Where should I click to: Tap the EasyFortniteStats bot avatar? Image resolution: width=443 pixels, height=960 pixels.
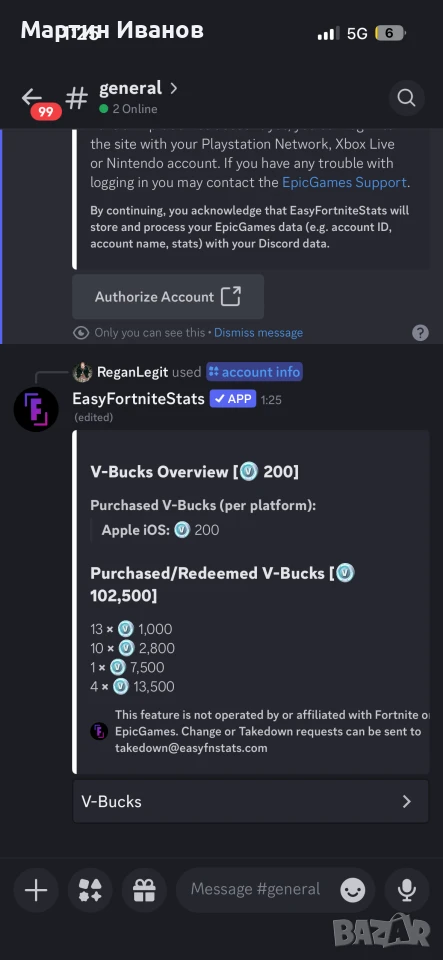(x=36, y=409)
